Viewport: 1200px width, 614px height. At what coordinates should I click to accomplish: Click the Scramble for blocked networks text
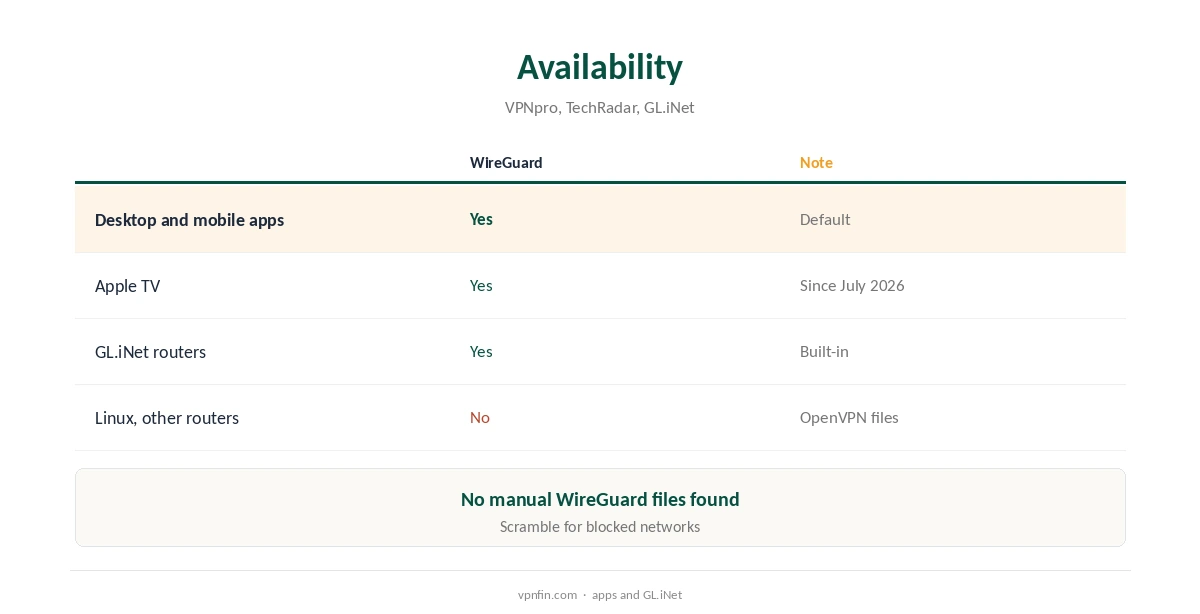600,526
